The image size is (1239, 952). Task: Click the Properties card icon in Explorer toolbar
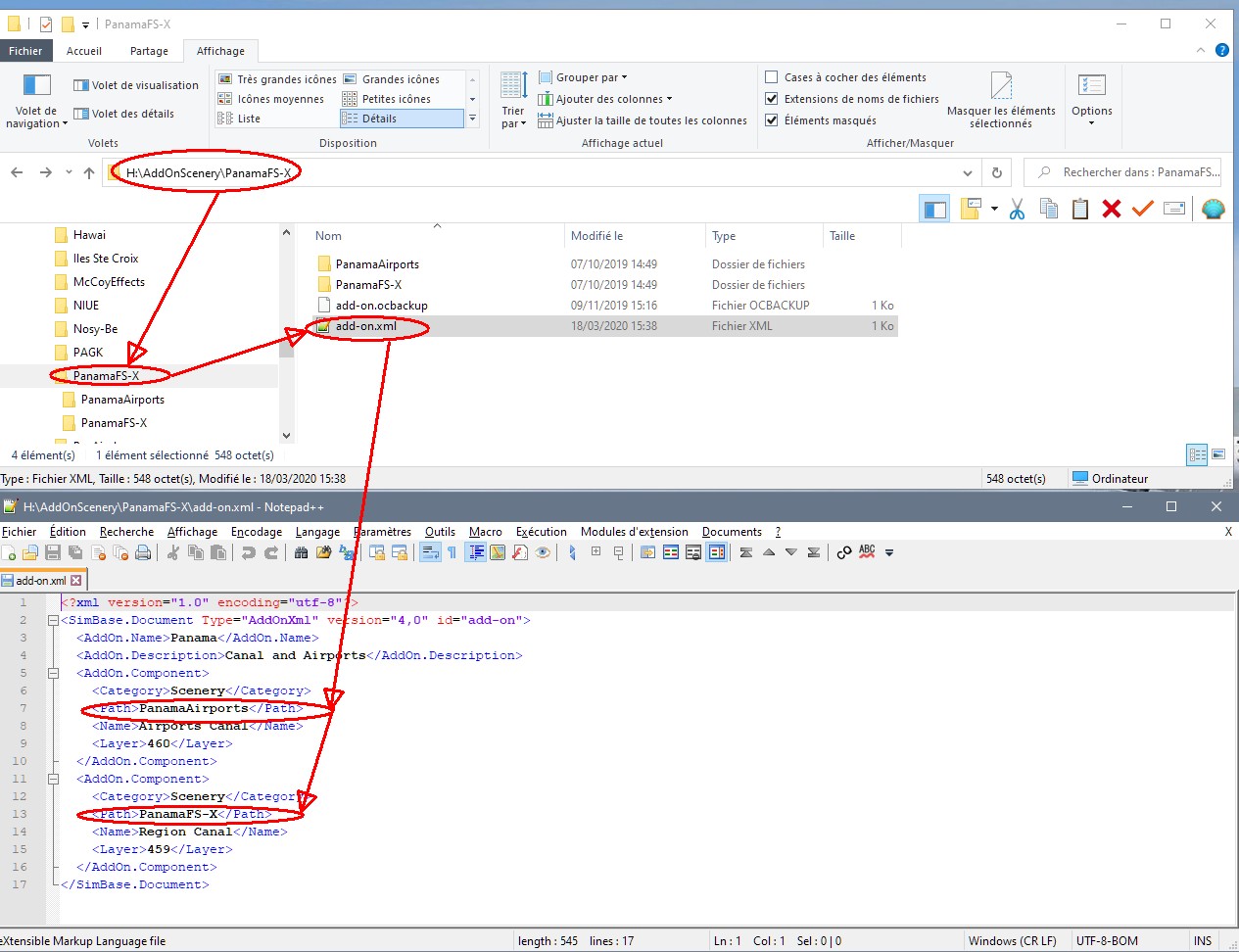1174,209
